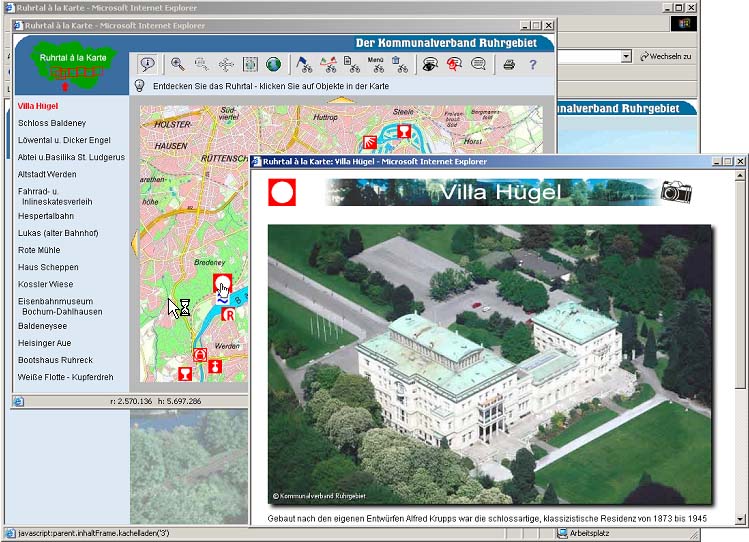Click javascript:parent.inhaltFrame.kachelladen status text

pos(94,533)
